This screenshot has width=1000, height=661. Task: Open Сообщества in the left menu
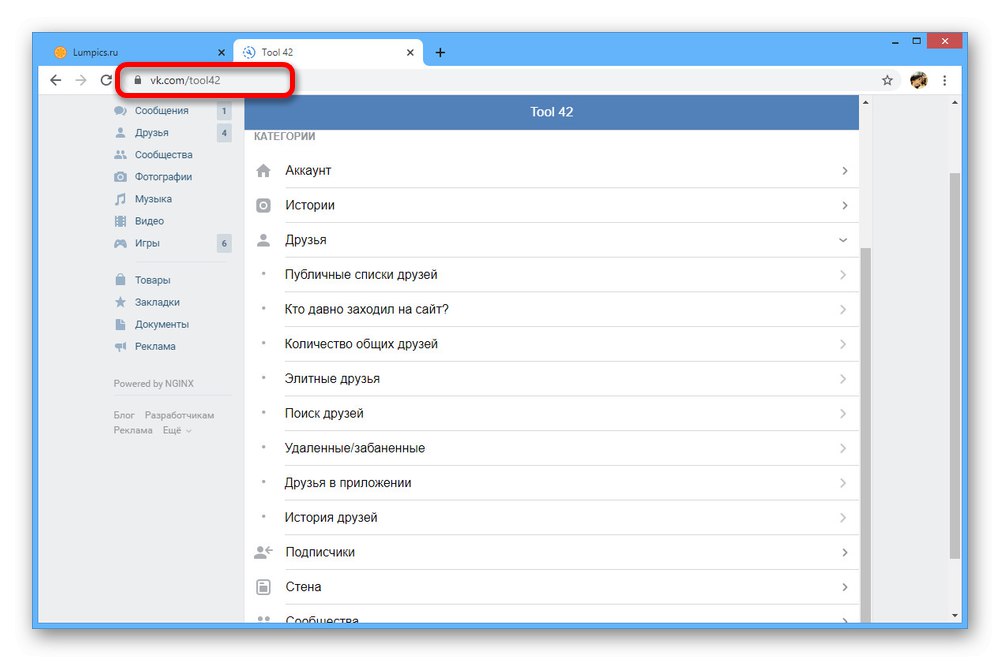163,154
